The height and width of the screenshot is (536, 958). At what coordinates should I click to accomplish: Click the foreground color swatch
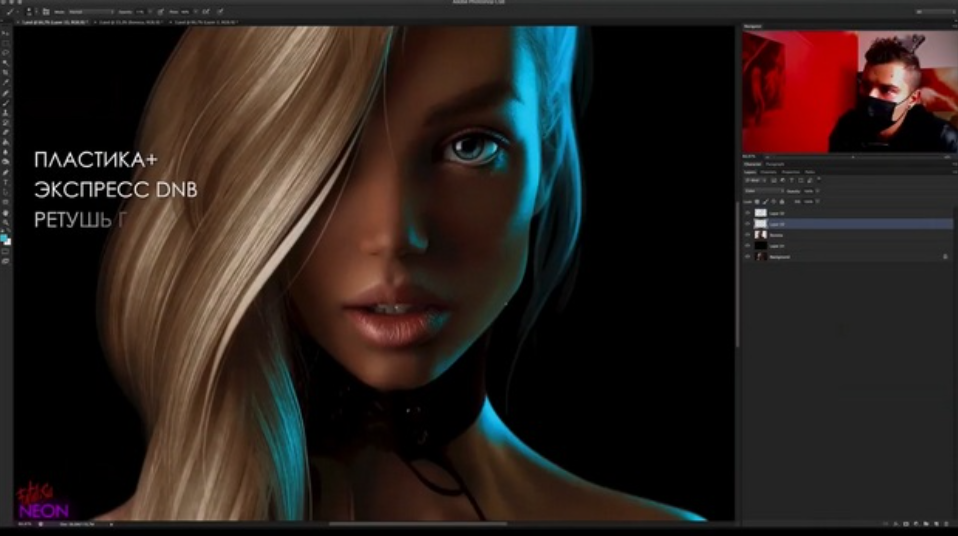(x=4, y=237)
